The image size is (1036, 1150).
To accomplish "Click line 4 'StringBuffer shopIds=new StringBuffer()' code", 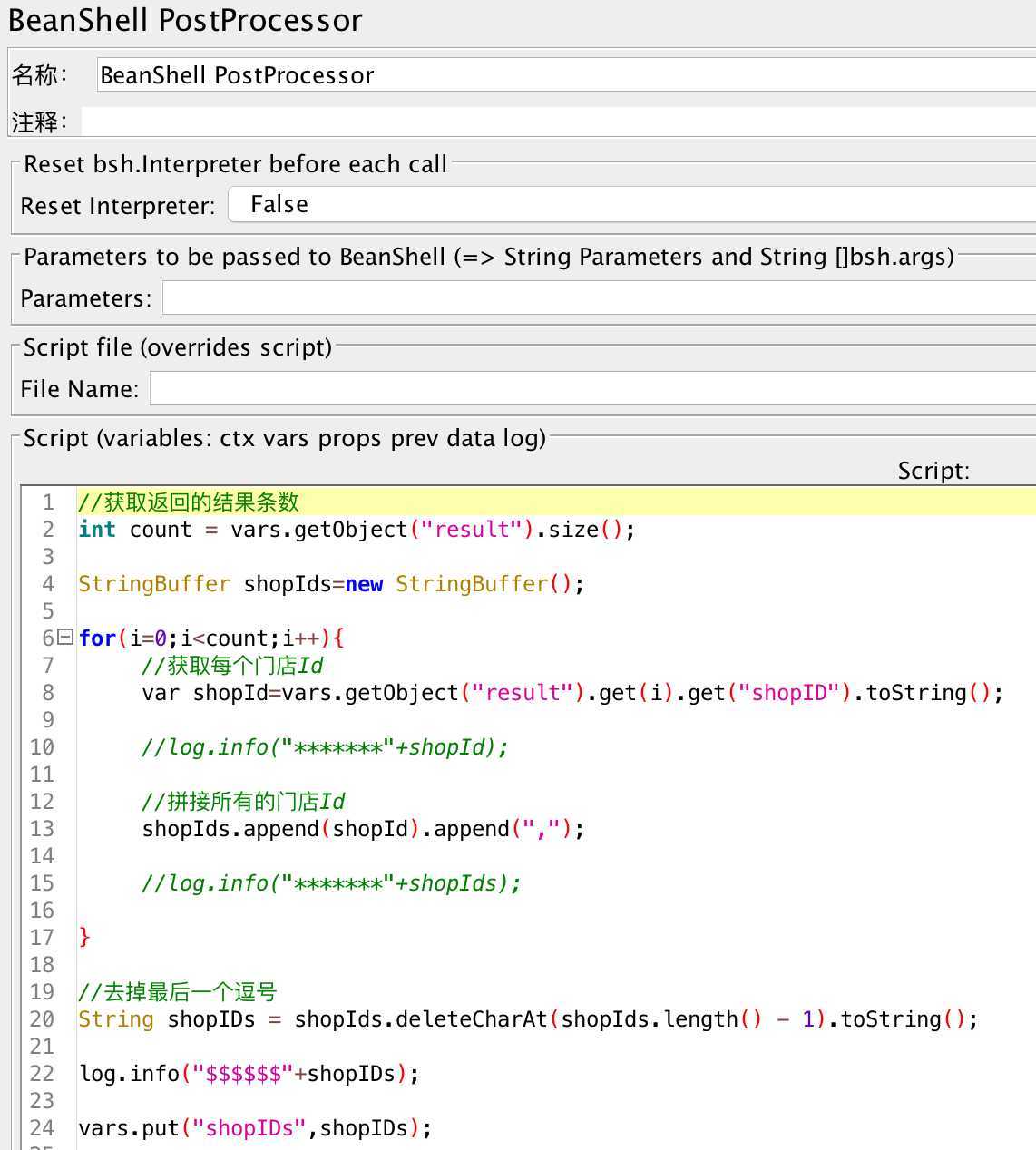I will click(x=331, y=584).
